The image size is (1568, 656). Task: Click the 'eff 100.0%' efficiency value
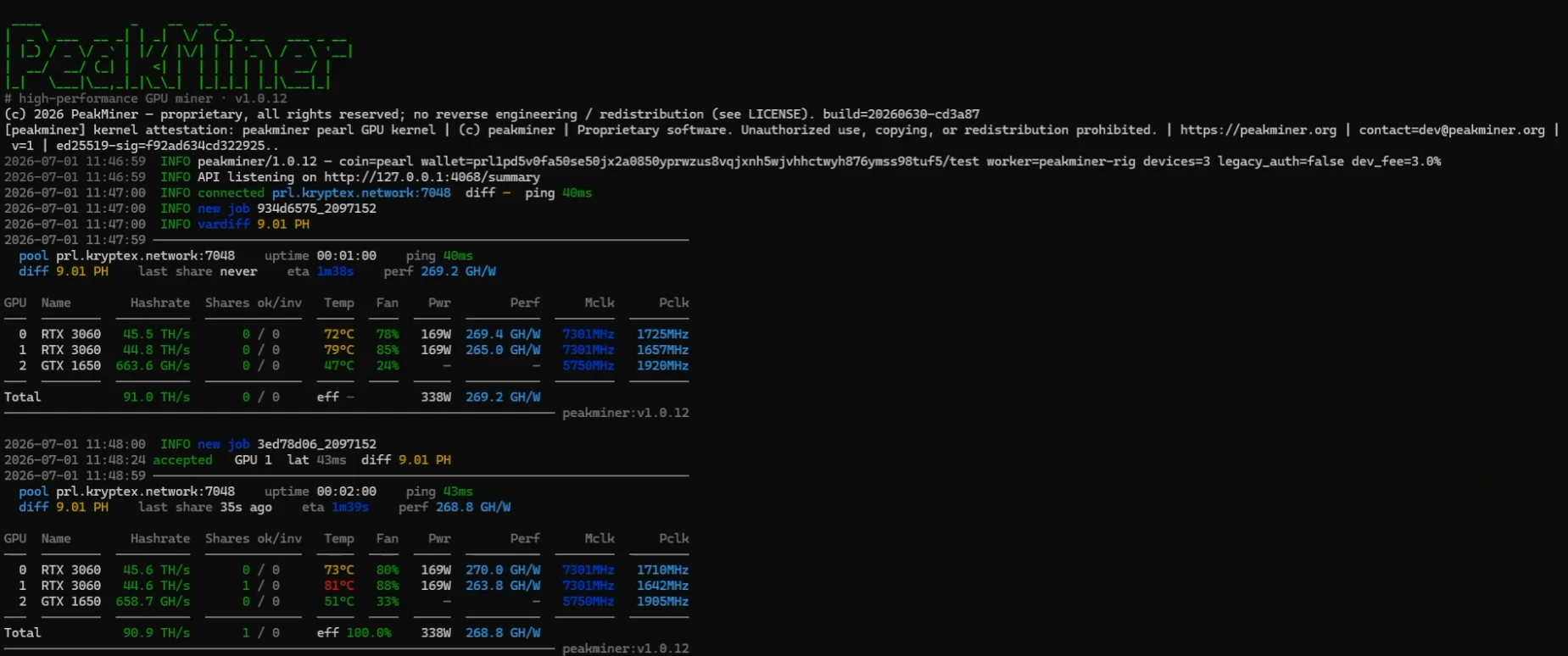(x=354, y=633)
